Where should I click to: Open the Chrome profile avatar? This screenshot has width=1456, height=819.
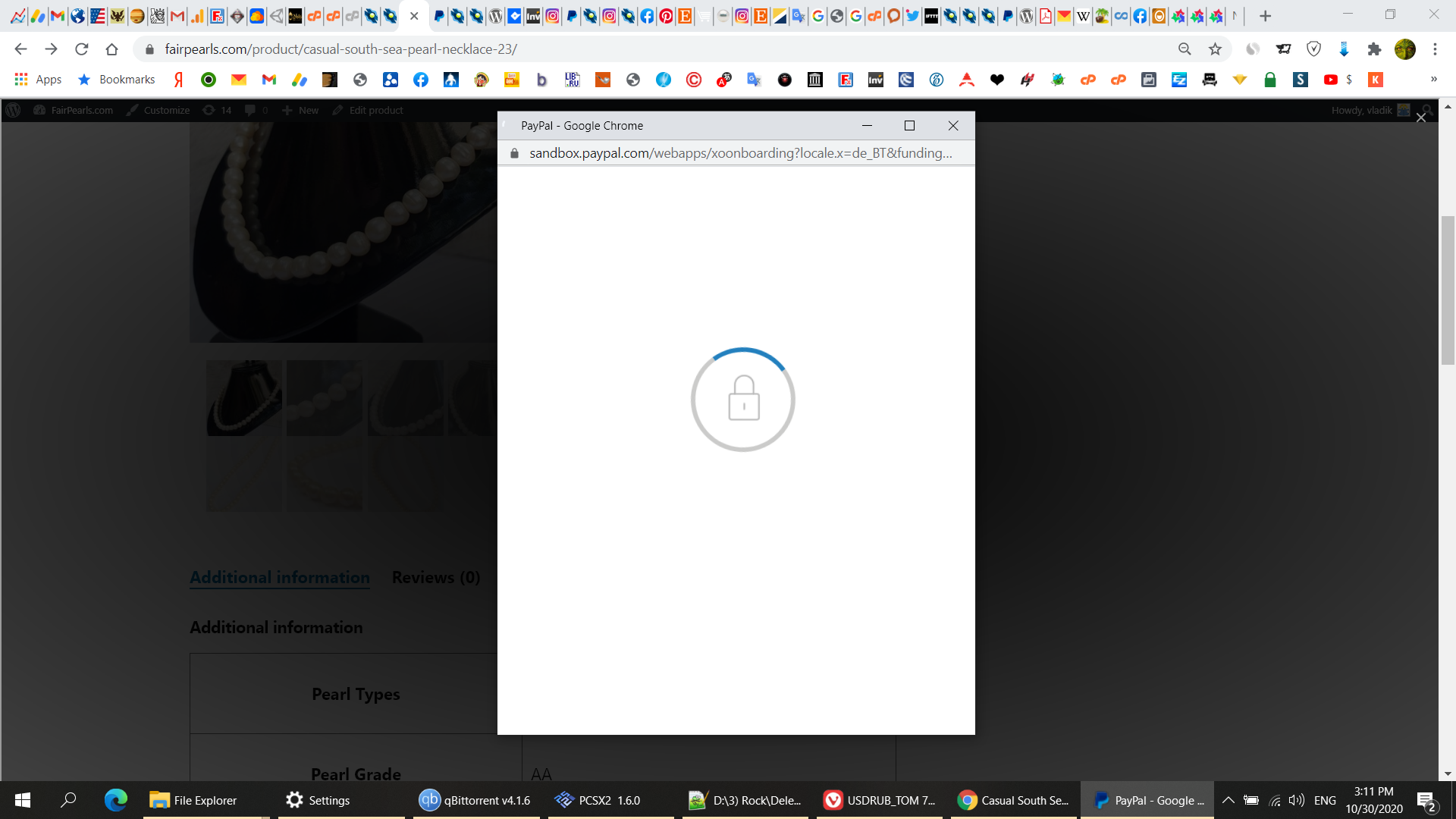(x=1404, y=49)
